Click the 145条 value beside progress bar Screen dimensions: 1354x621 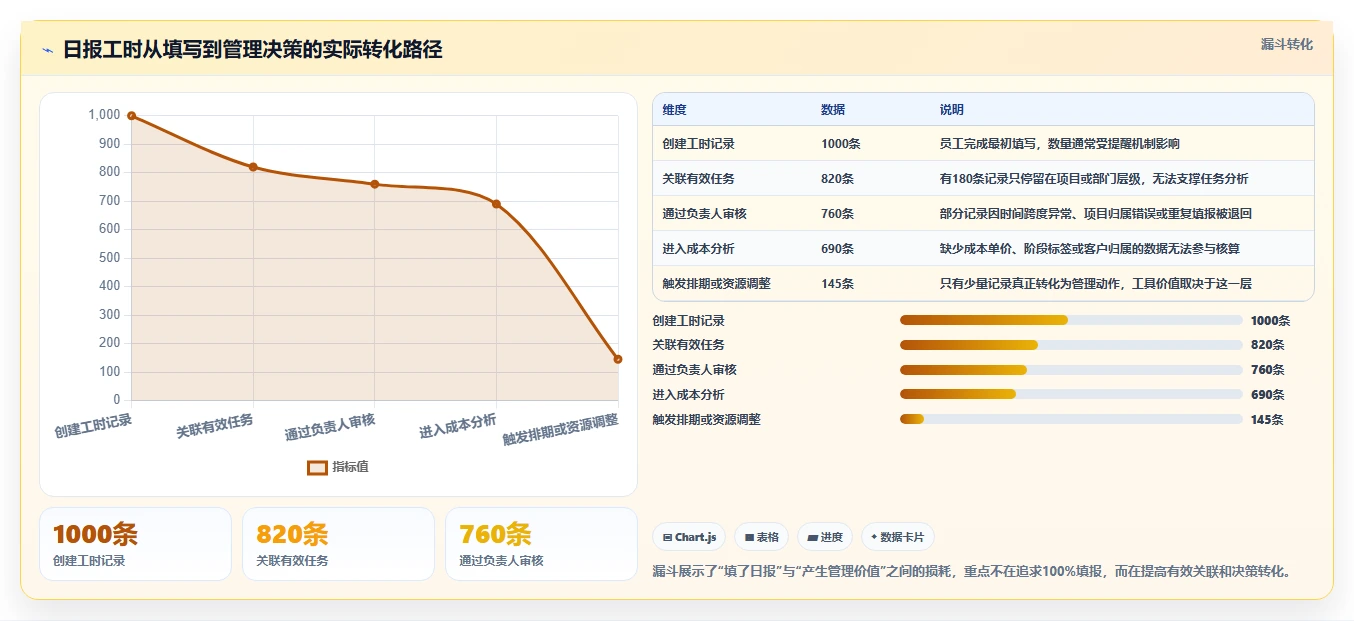pyautogui.click(x=1267, y=420)
